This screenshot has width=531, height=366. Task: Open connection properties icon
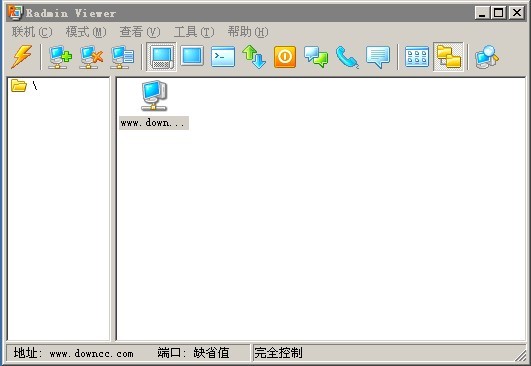pos(122,57)
